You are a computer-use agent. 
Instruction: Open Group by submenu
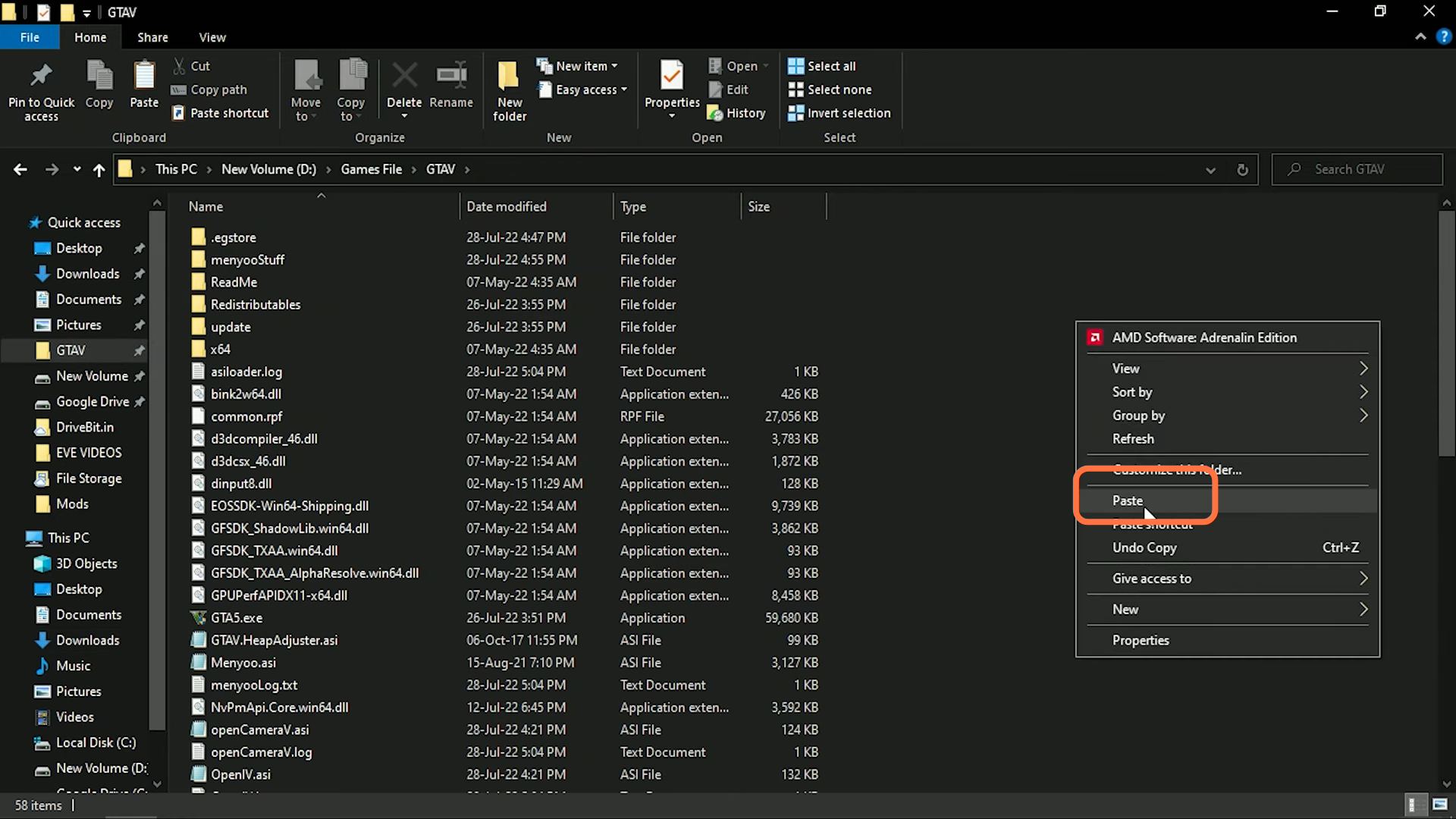(x=1228, y=416)
